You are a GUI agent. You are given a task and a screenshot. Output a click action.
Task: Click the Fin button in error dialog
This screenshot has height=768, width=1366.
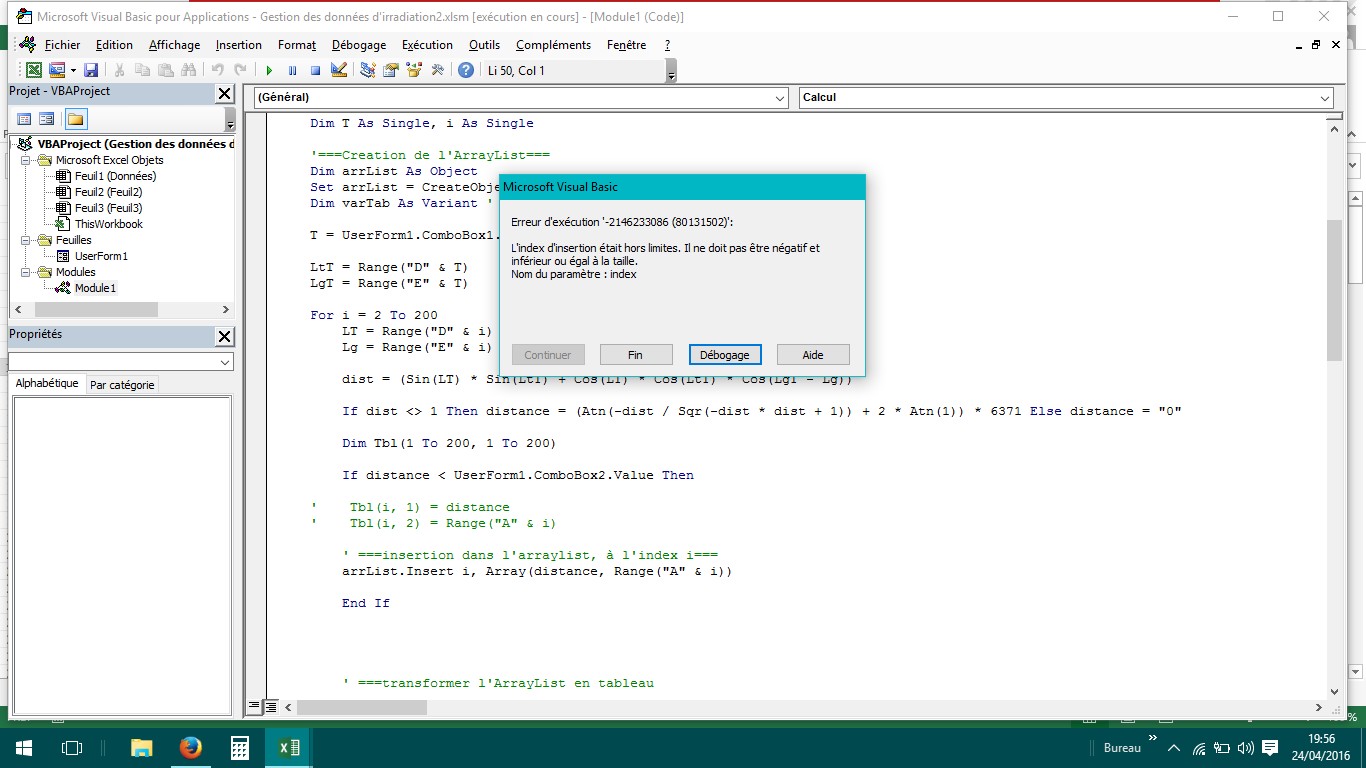click(x=635, y=355)
